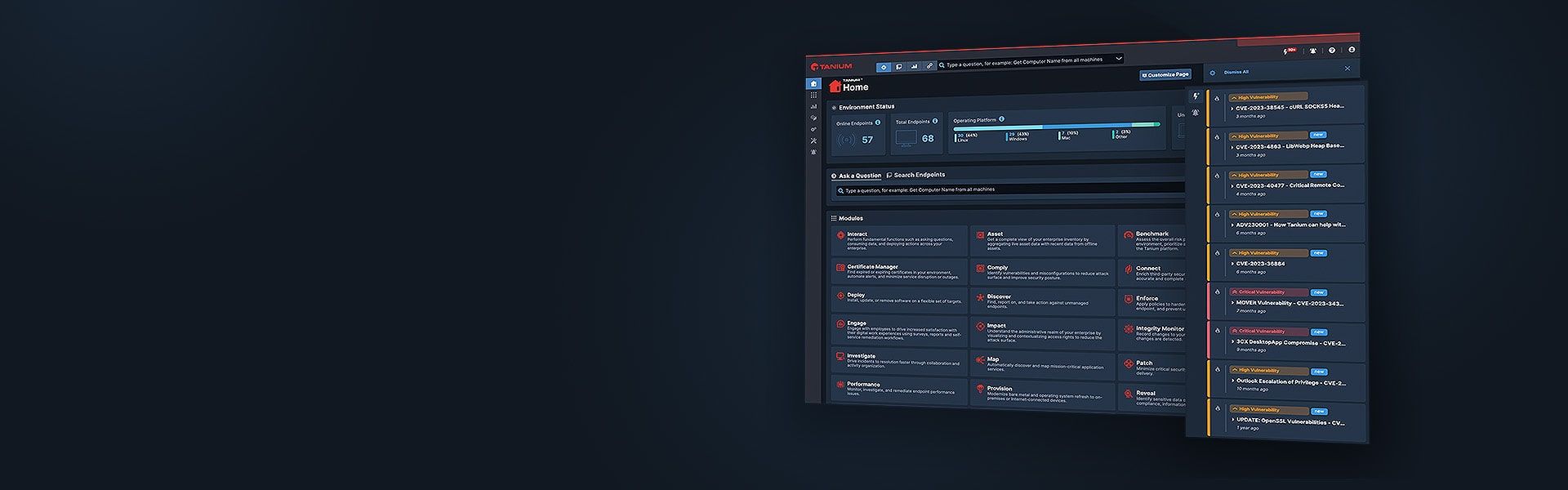Click the Integrity Monitor module icon

[1128, 330]
